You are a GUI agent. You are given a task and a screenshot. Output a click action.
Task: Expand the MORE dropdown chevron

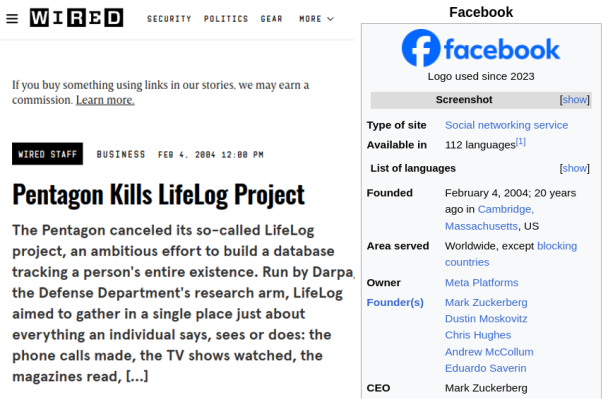(330, 19)
